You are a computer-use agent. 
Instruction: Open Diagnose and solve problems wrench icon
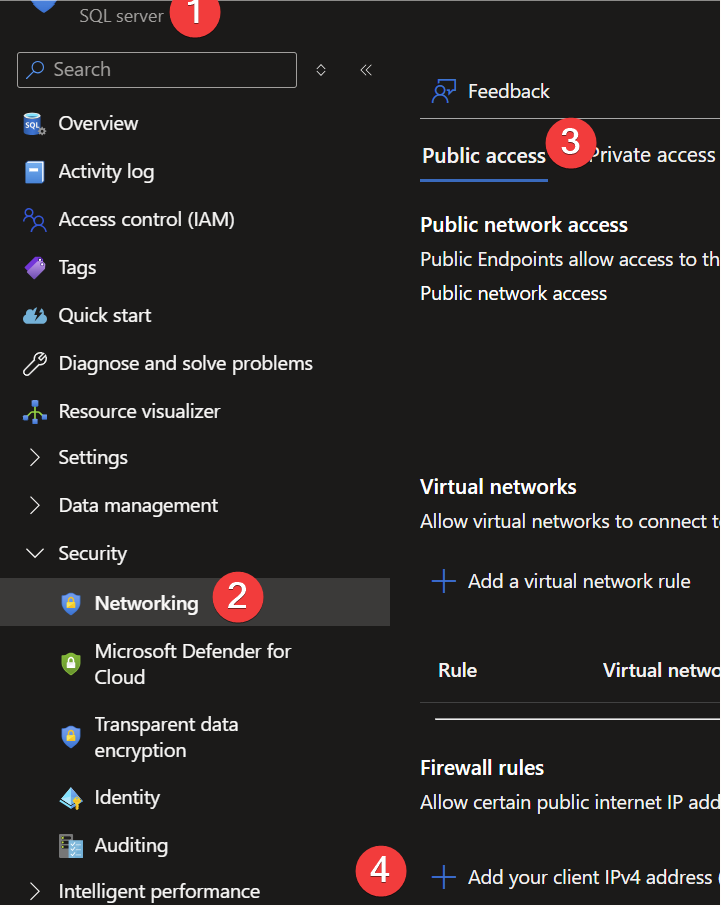pos(35,364)
